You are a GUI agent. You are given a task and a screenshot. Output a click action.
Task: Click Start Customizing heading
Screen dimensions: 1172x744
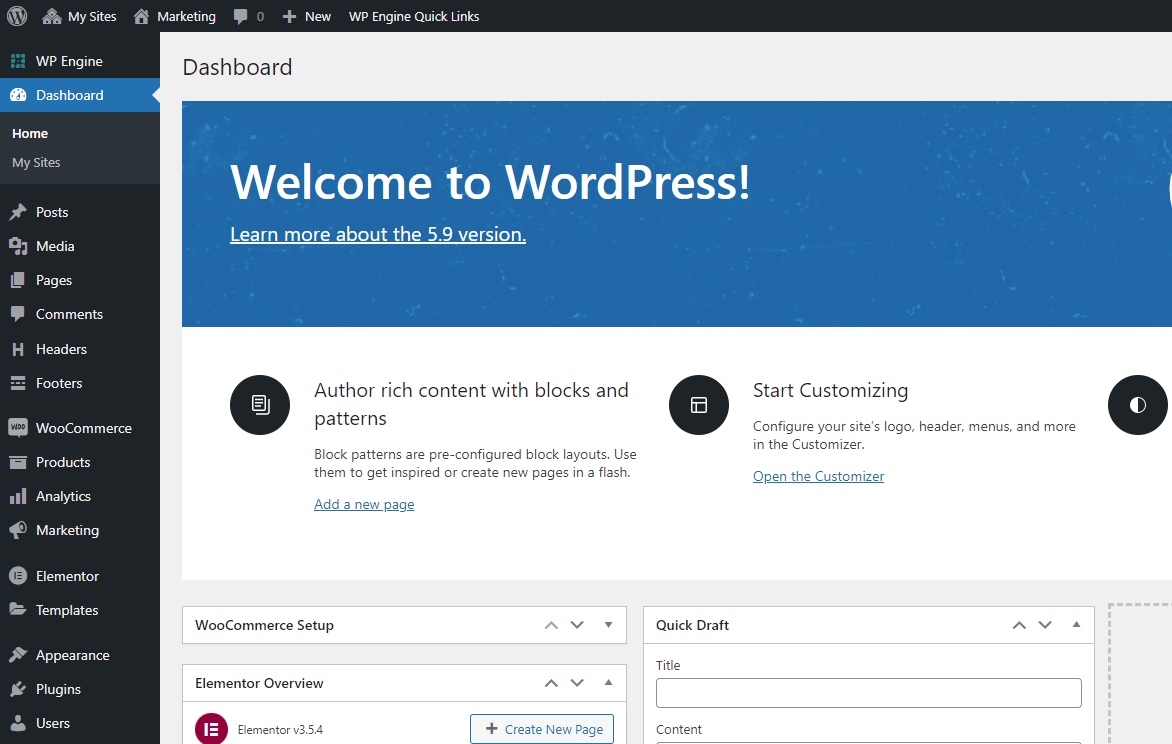[x=830, y=390]
